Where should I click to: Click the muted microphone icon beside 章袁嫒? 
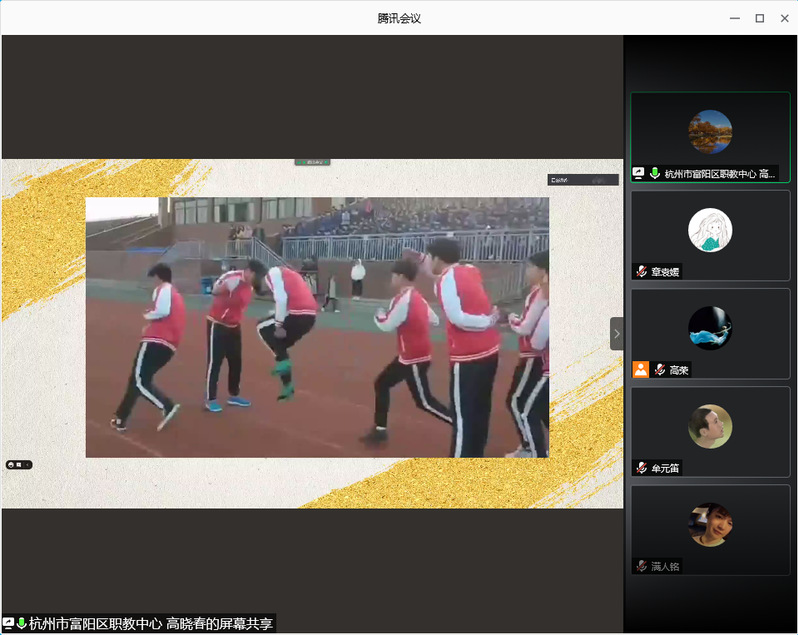tap(641, 272)
